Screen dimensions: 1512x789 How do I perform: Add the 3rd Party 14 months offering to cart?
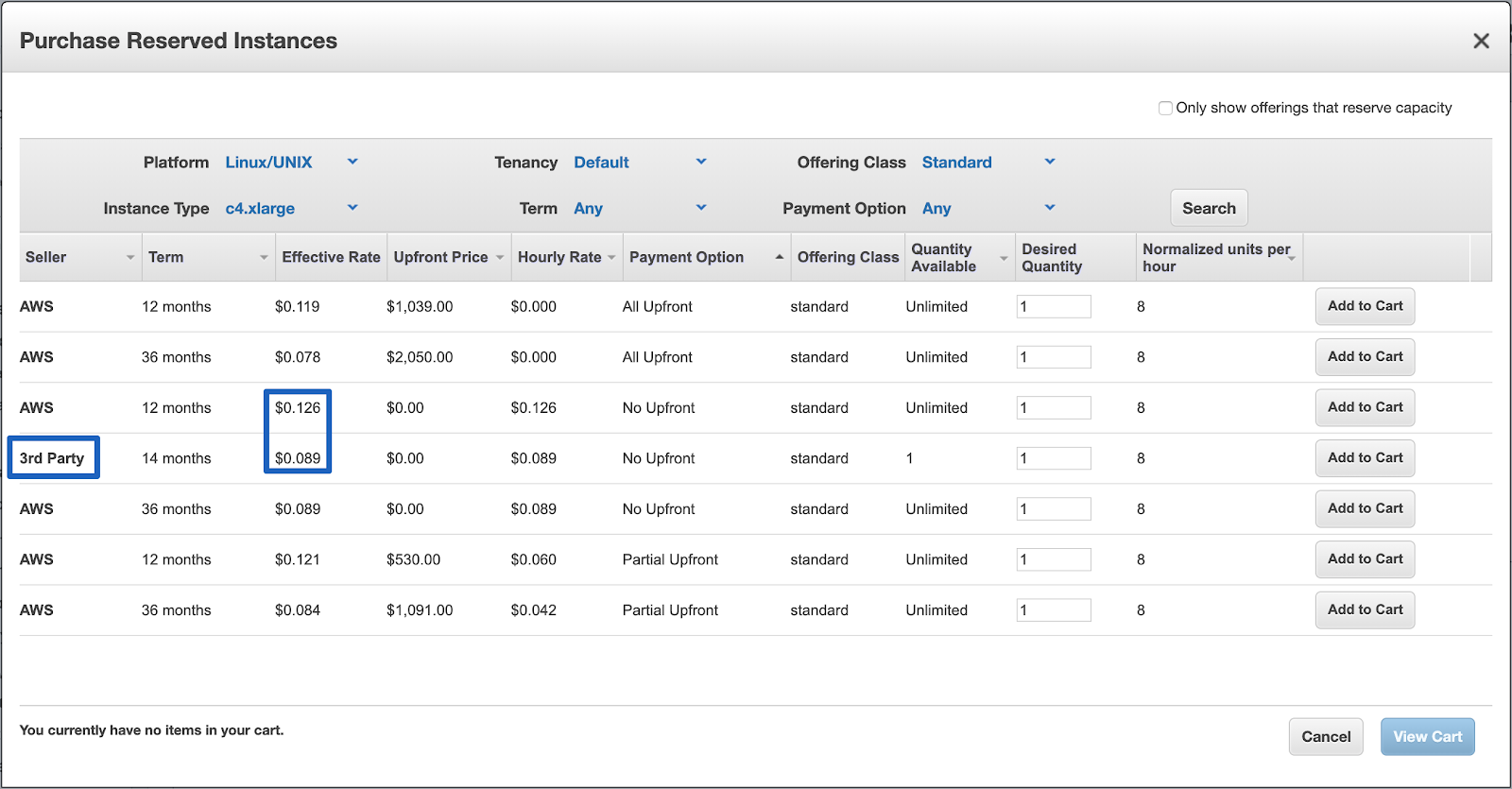[1365, 458]
